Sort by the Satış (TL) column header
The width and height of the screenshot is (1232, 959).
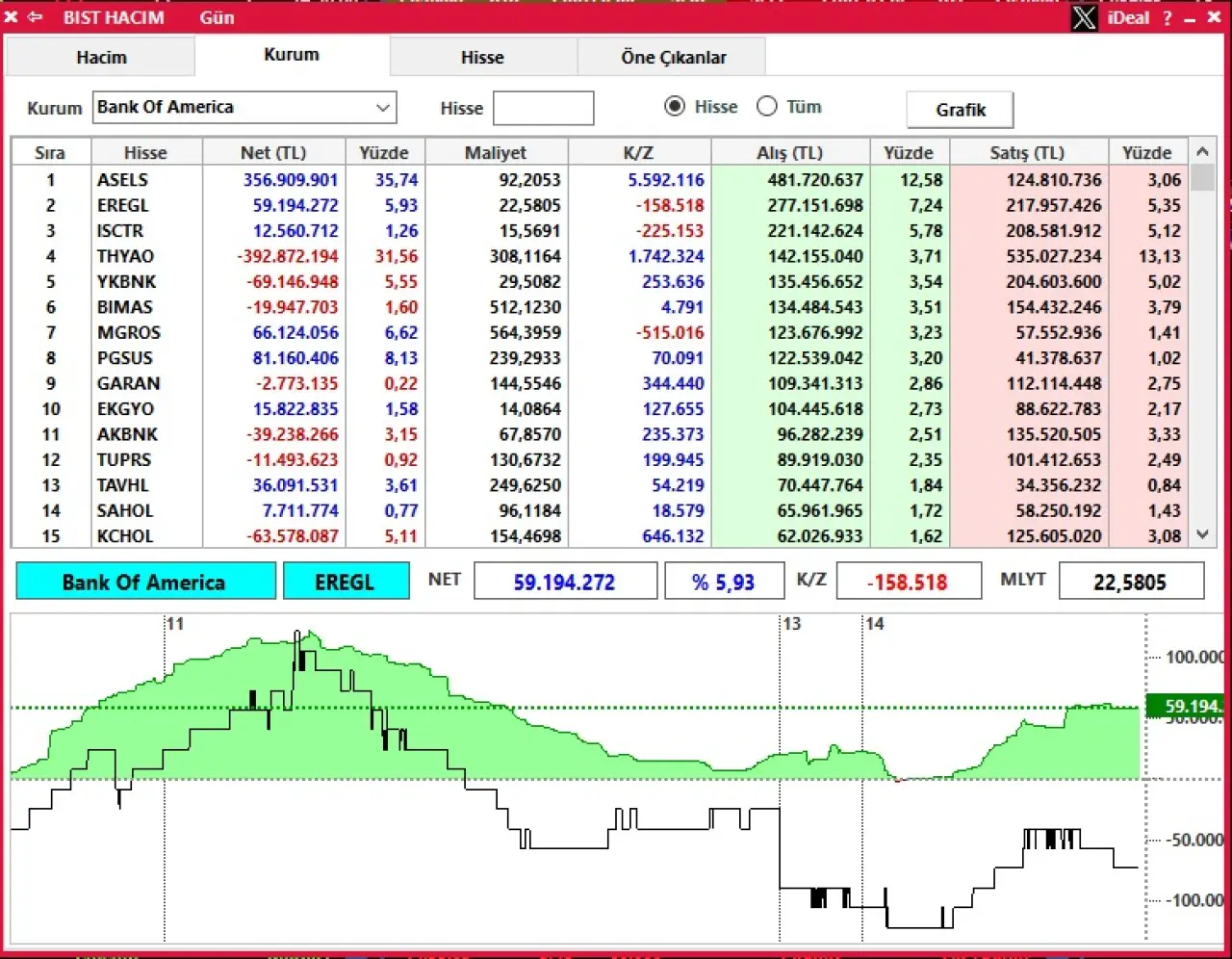coord(1027,153)
